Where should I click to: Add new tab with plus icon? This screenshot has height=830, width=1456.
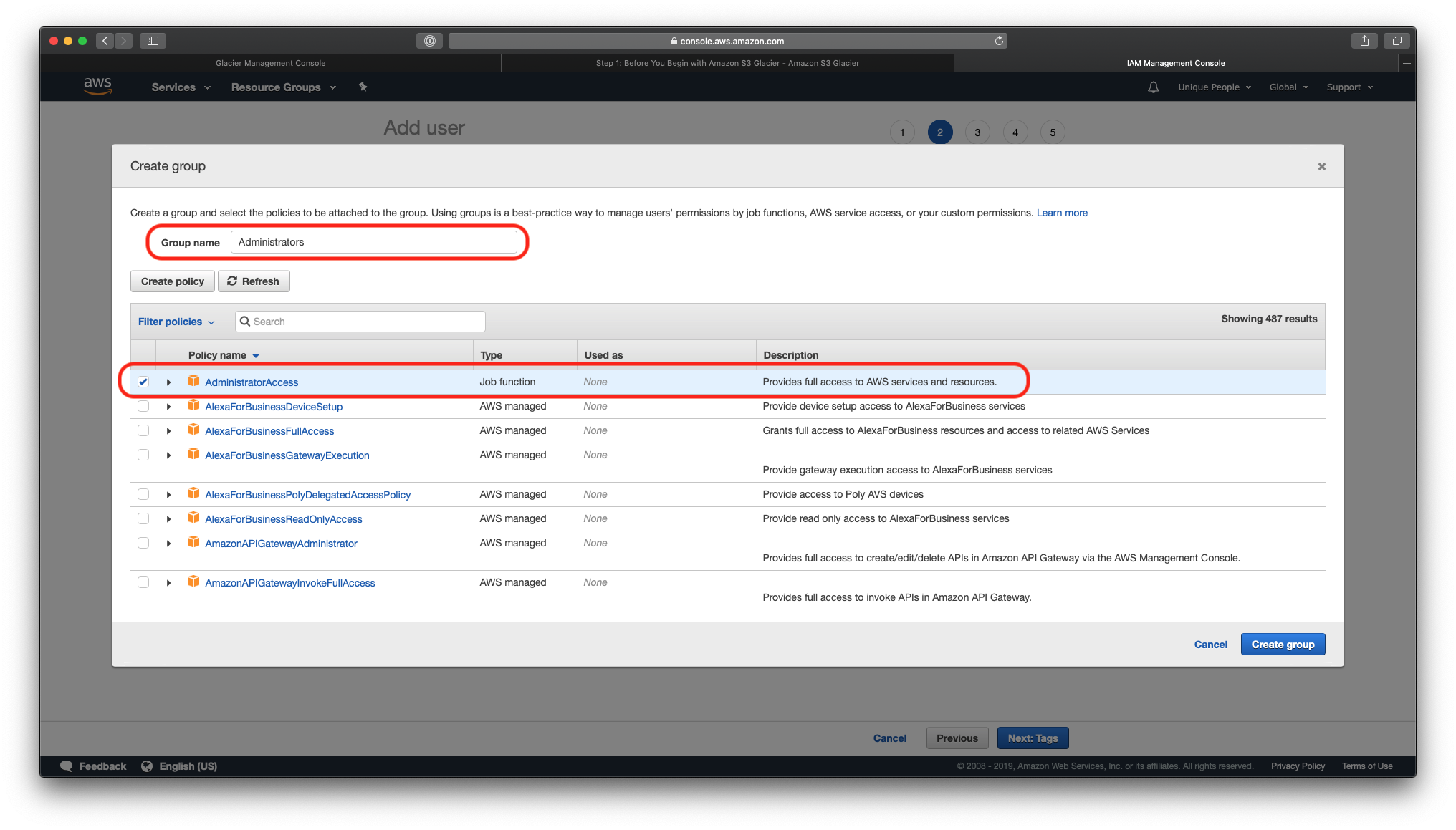click(x=1407, y=63)
